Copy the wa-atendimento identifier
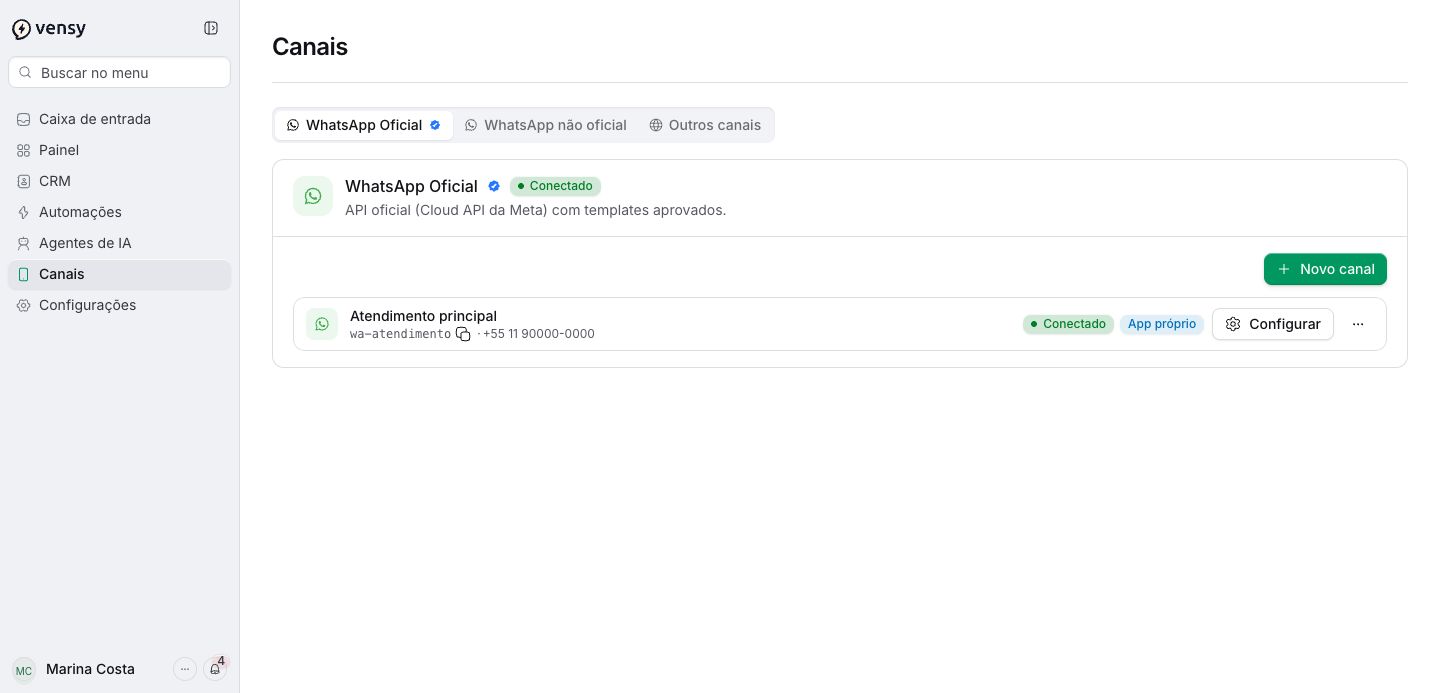 (463, 334)
